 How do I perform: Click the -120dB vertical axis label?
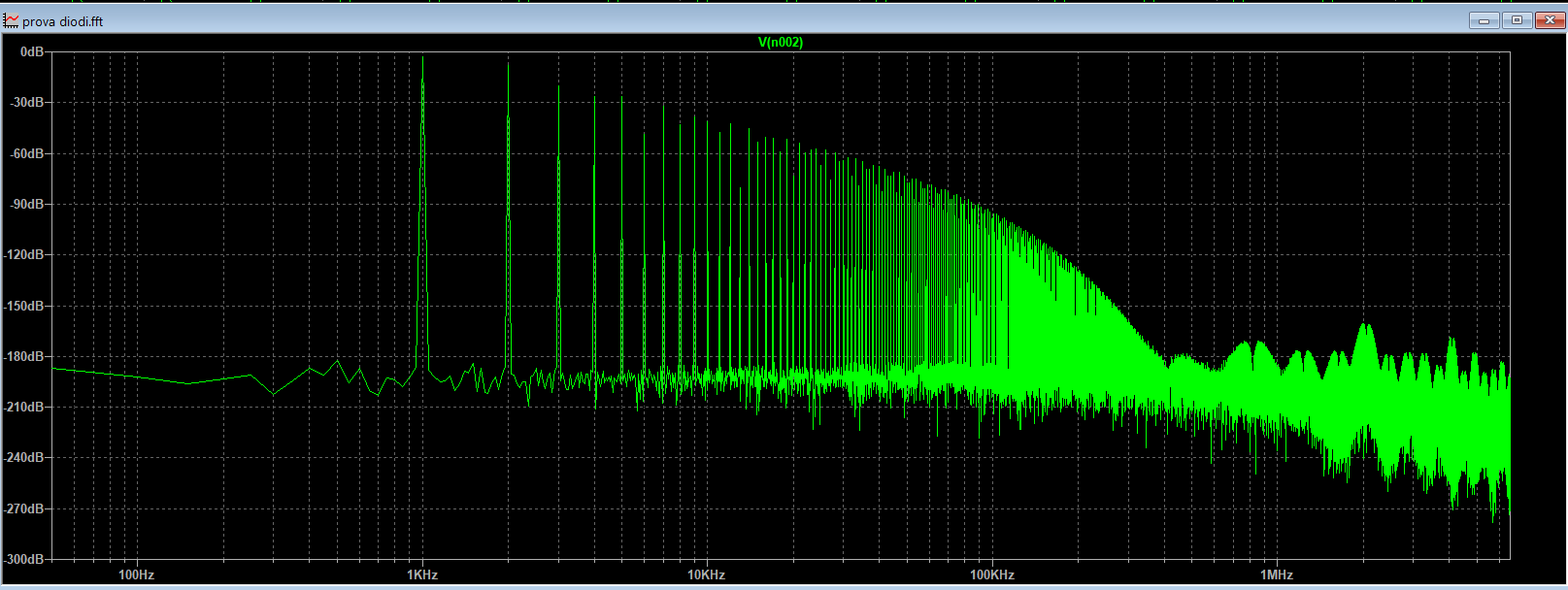[23, 254]
